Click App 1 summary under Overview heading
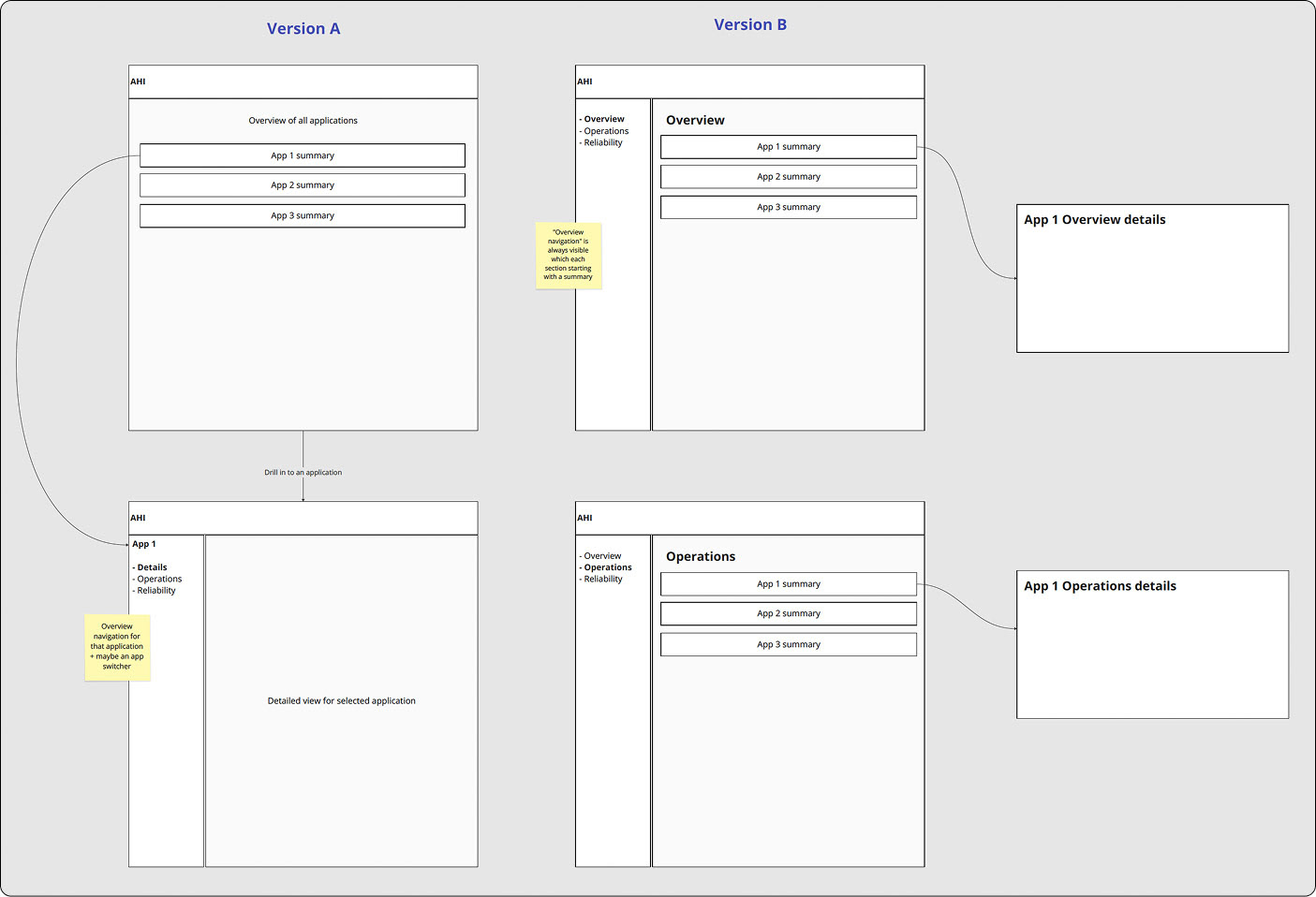Image resolution: width=1316 pixels, height=897 pixels. [x=789, y=147]
